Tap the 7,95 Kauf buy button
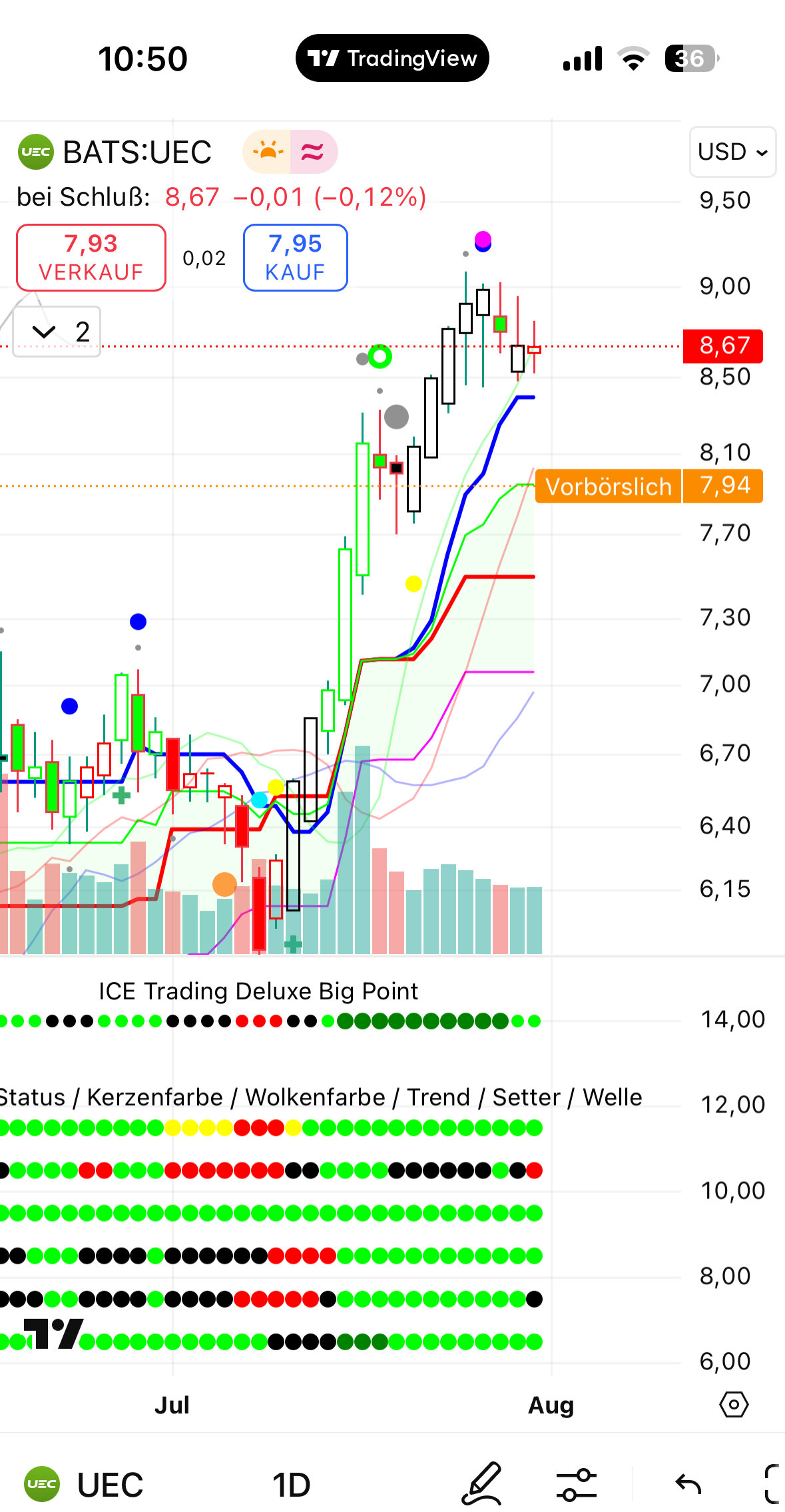The height and width of the screenshot is (1512, 785). pos(295,258)
